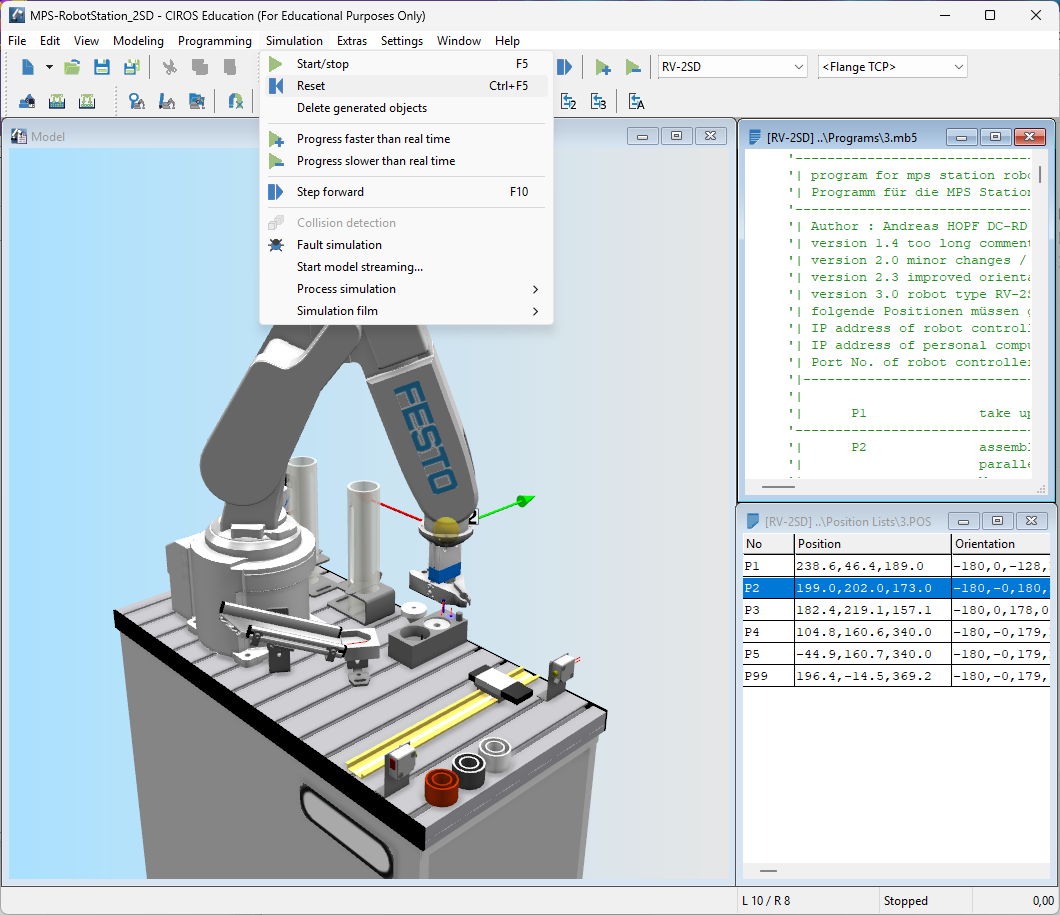Image resolution: width=1060 pixels, height=915 pixels.
Task: Open the Edit menu
Action: coord(49,41)
